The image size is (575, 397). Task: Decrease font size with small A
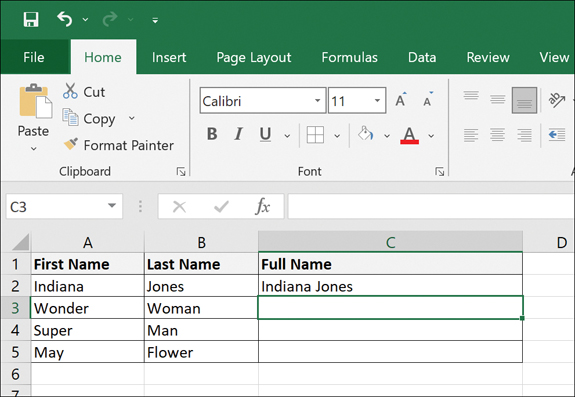[428, 100]
